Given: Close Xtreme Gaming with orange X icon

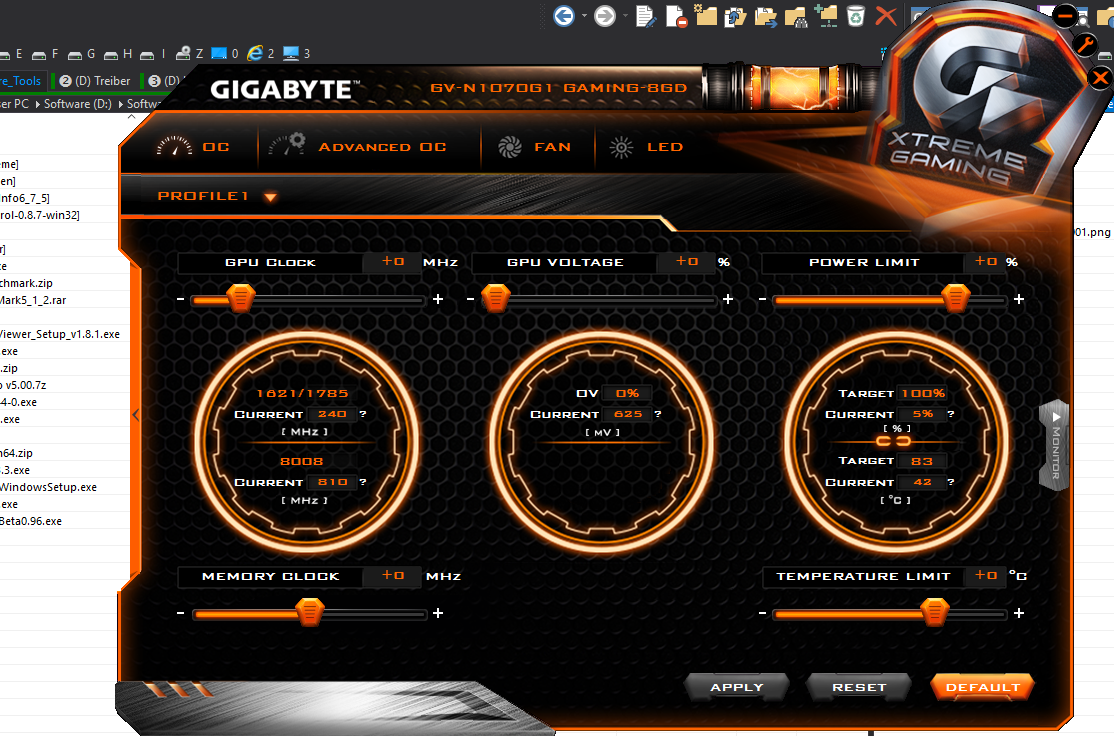Looking at the screenshot, I should 1101,77.
